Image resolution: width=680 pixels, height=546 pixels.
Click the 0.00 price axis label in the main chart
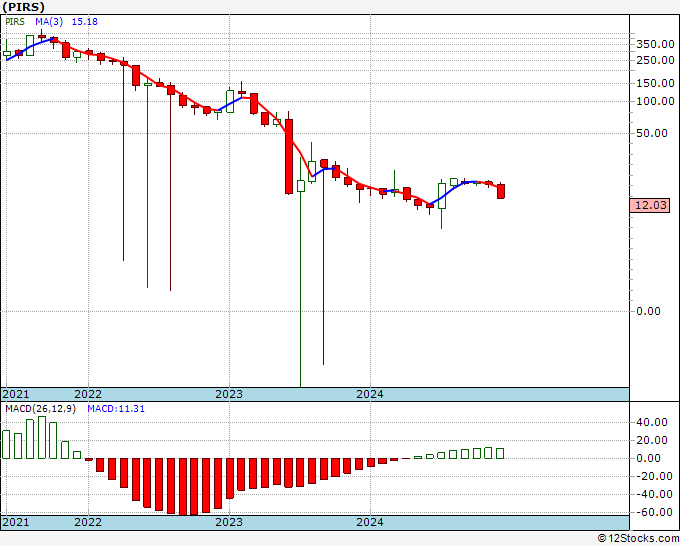[x=648, y=311]
